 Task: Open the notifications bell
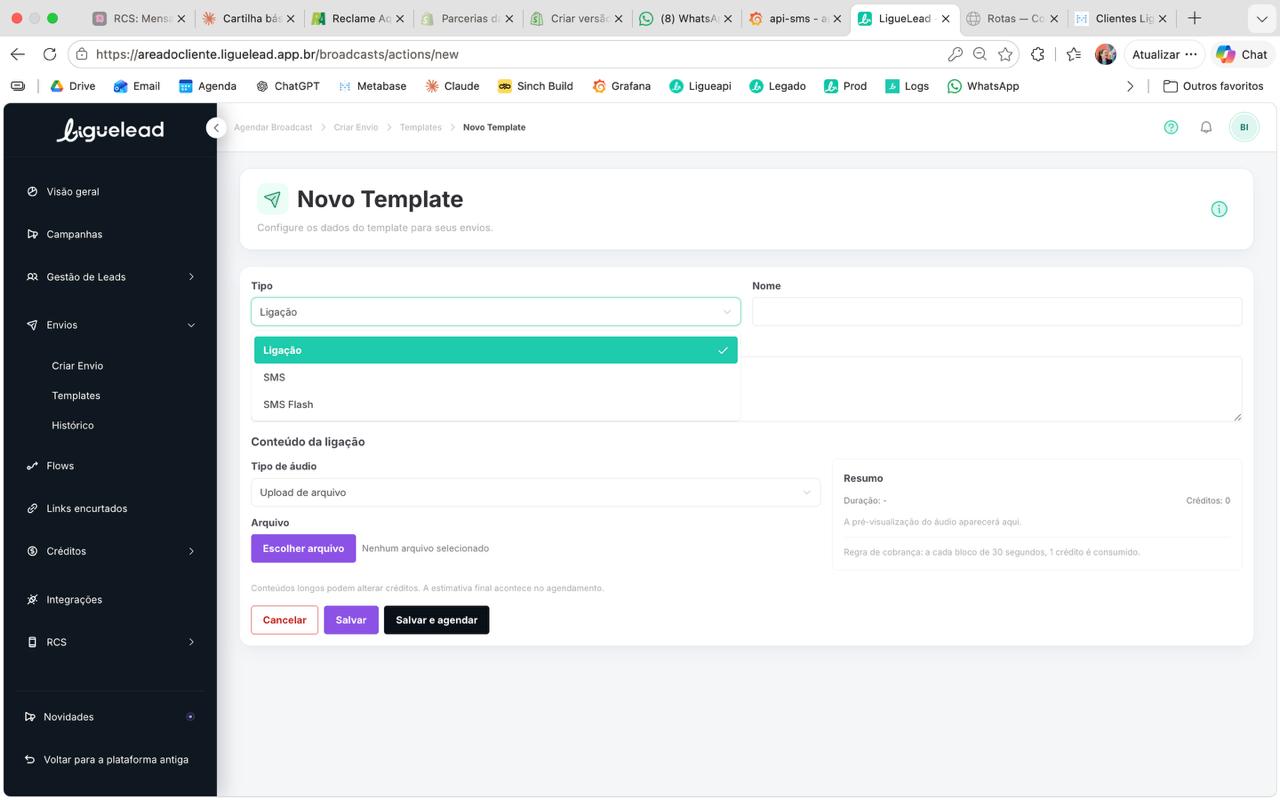click(x=1206, y=127)
